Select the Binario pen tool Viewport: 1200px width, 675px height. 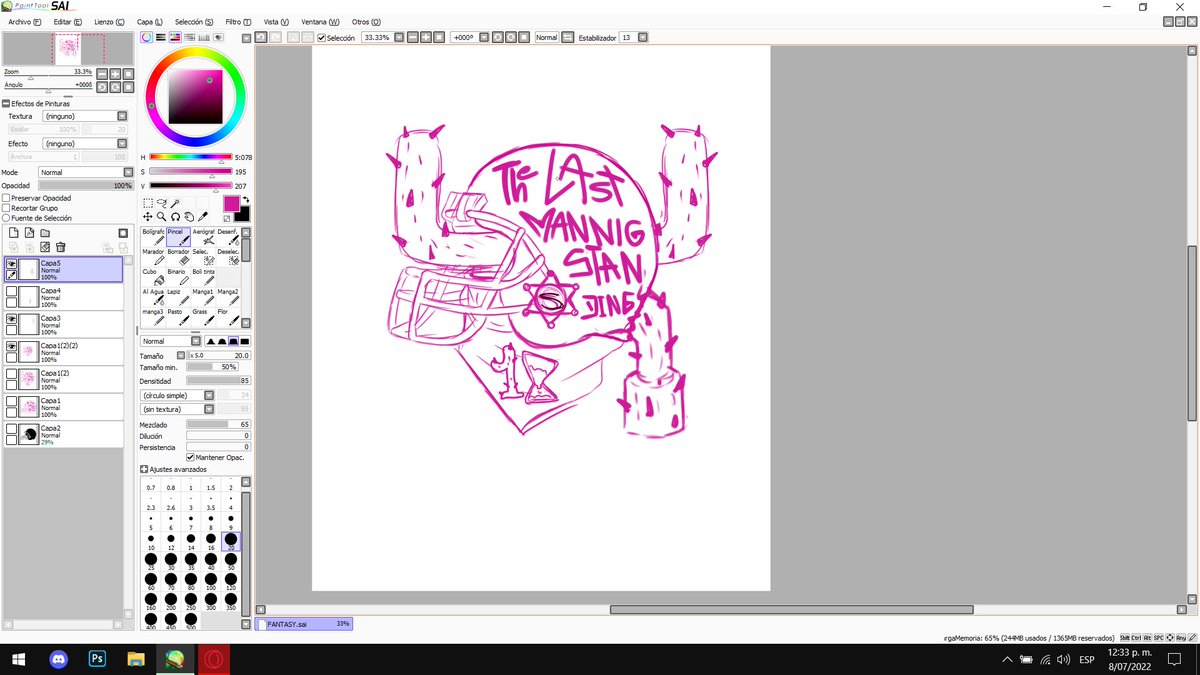[x=178, y=277]
